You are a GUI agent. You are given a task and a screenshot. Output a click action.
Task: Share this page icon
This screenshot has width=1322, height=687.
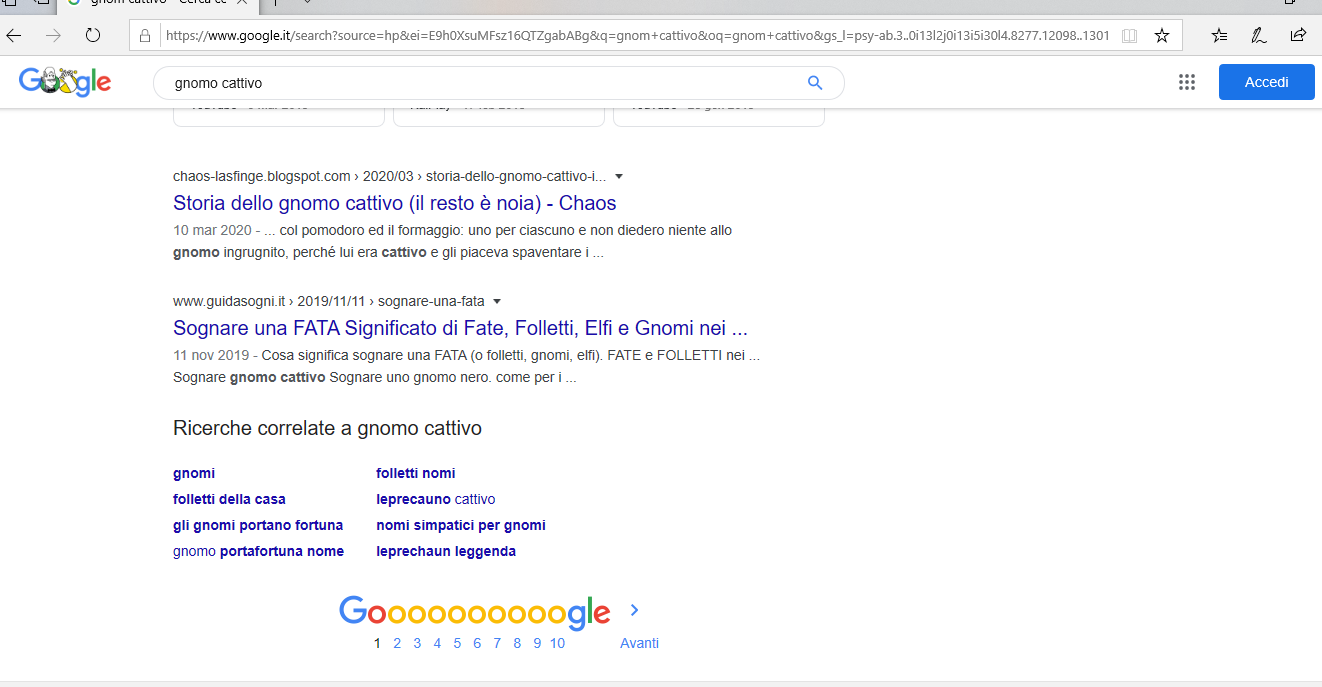pos(1298,35)
